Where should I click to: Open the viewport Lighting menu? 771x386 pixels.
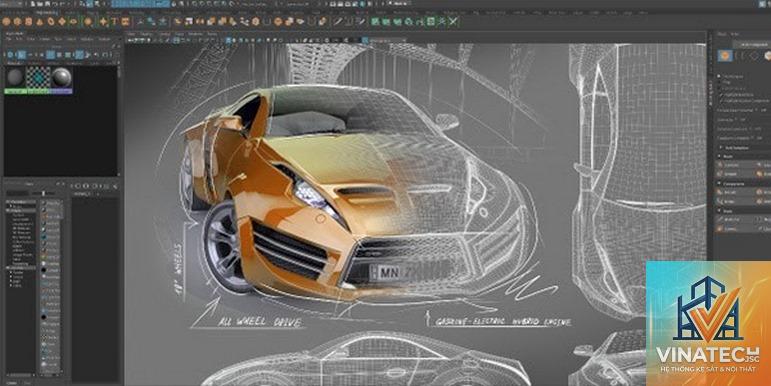coord(165,34)
